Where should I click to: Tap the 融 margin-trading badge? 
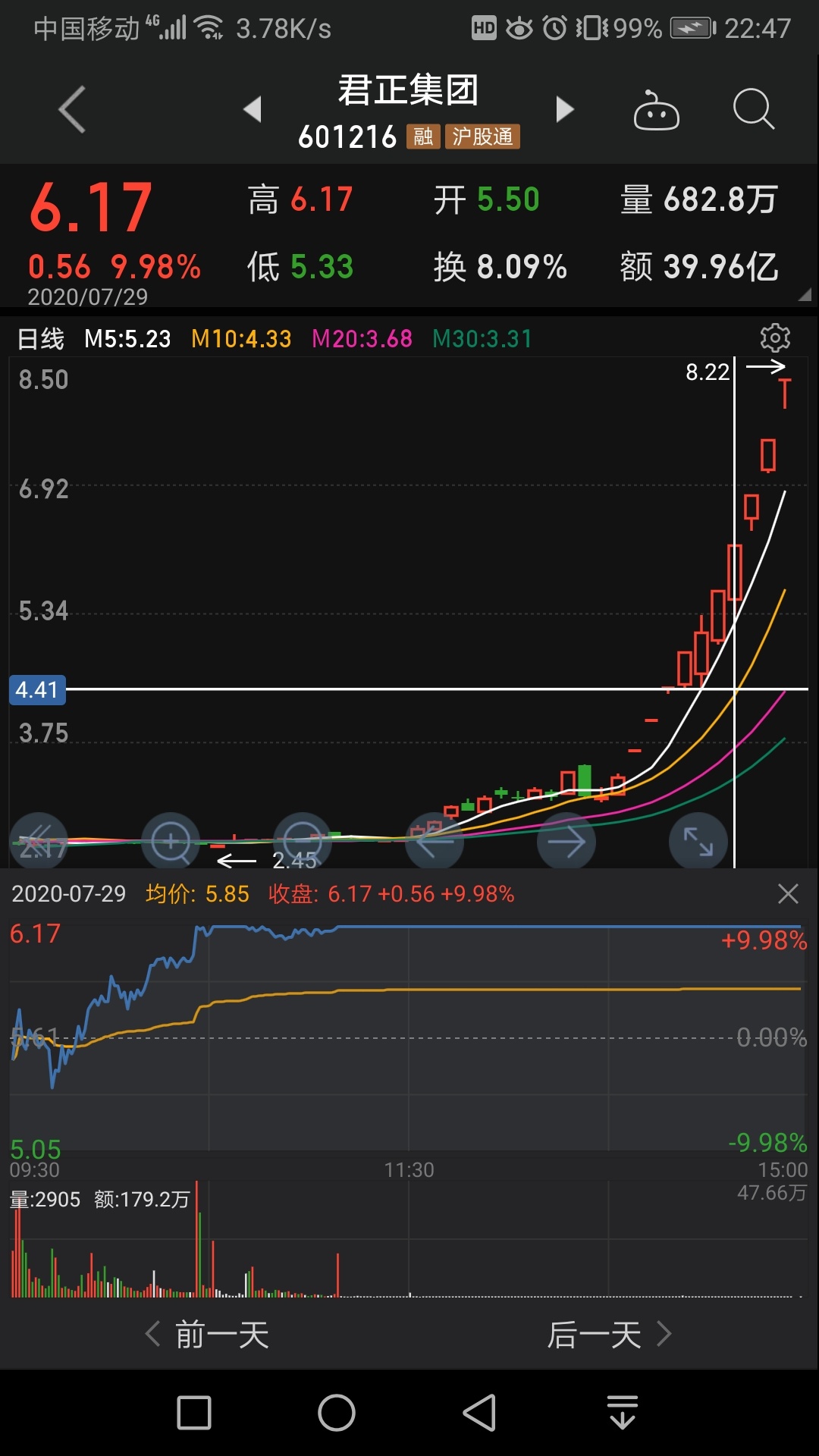(x=423, y=136)
